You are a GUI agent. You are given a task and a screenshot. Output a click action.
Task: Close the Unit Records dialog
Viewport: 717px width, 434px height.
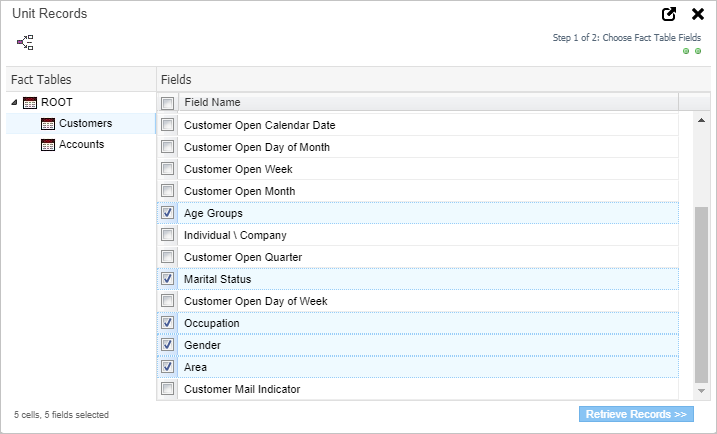tap(698, 14)
